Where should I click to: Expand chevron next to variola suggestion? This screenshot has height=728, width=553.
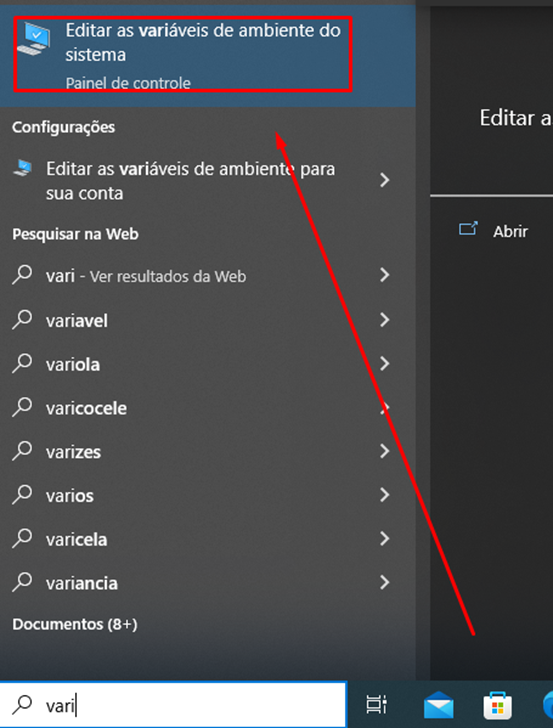(x=384, y=364)
